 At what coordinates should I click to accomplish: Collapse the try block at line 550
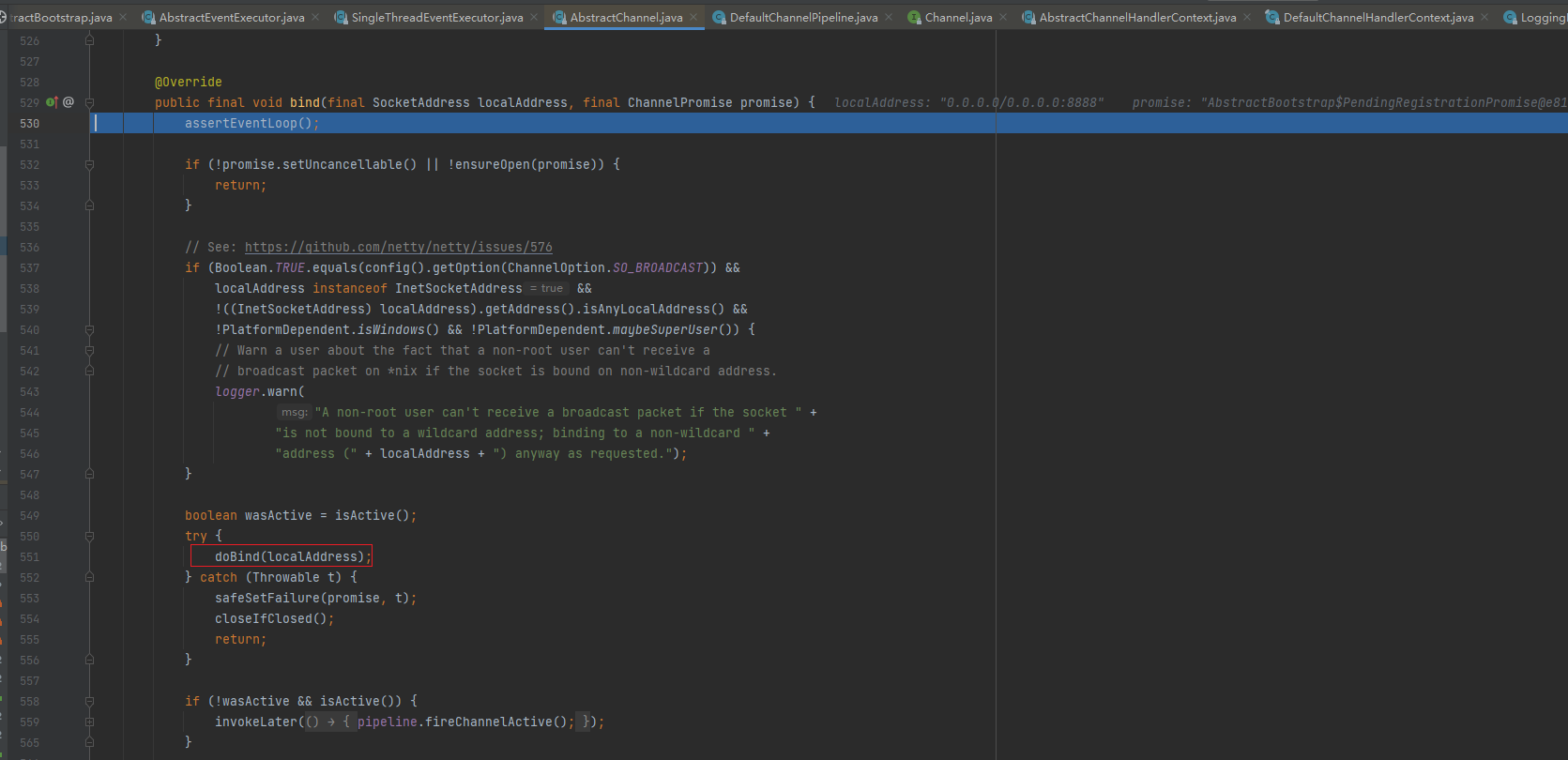click(89, 536)
